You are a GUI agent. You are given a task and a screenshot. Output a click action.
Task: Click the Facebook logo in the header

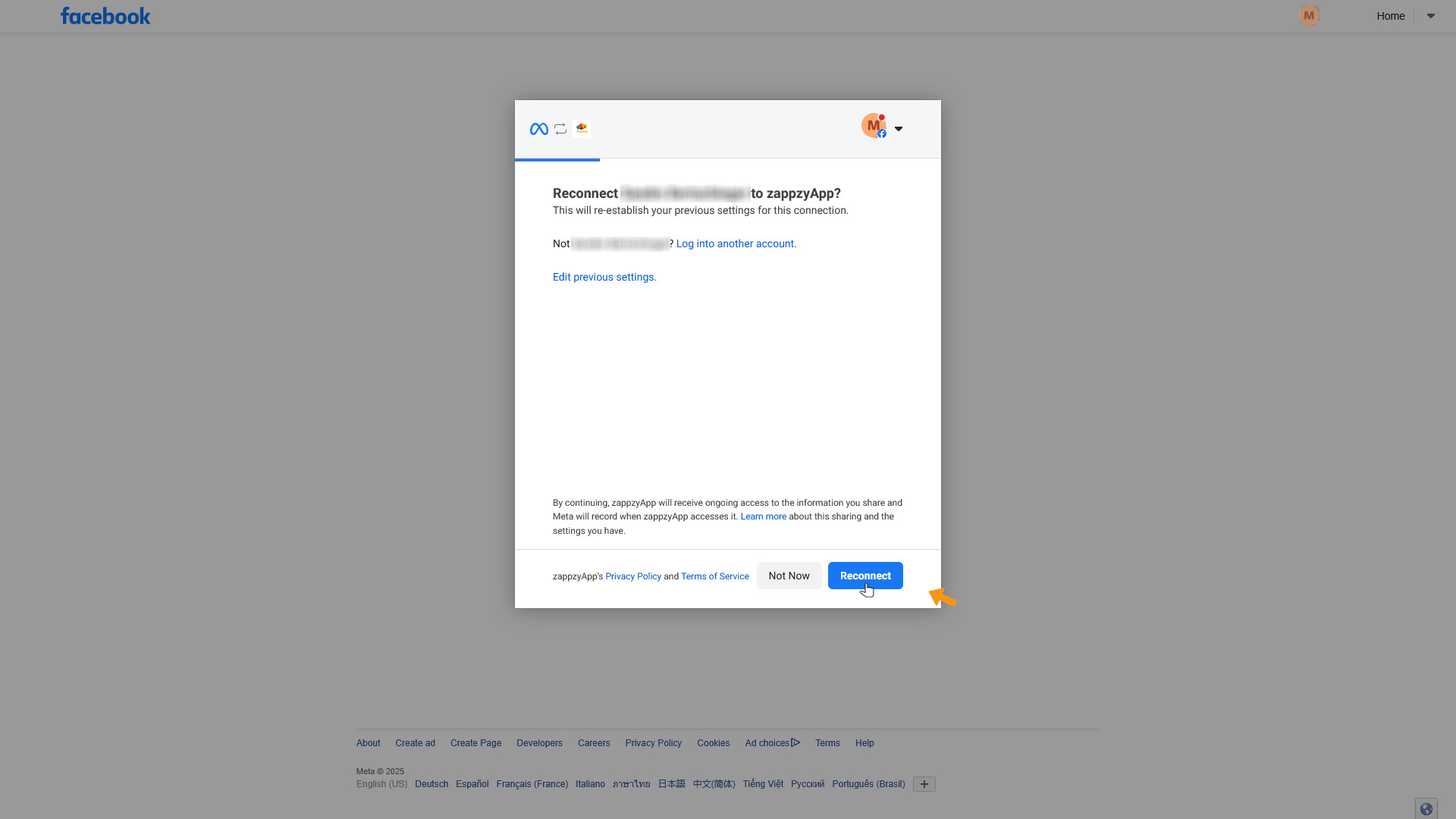point(105,16)
